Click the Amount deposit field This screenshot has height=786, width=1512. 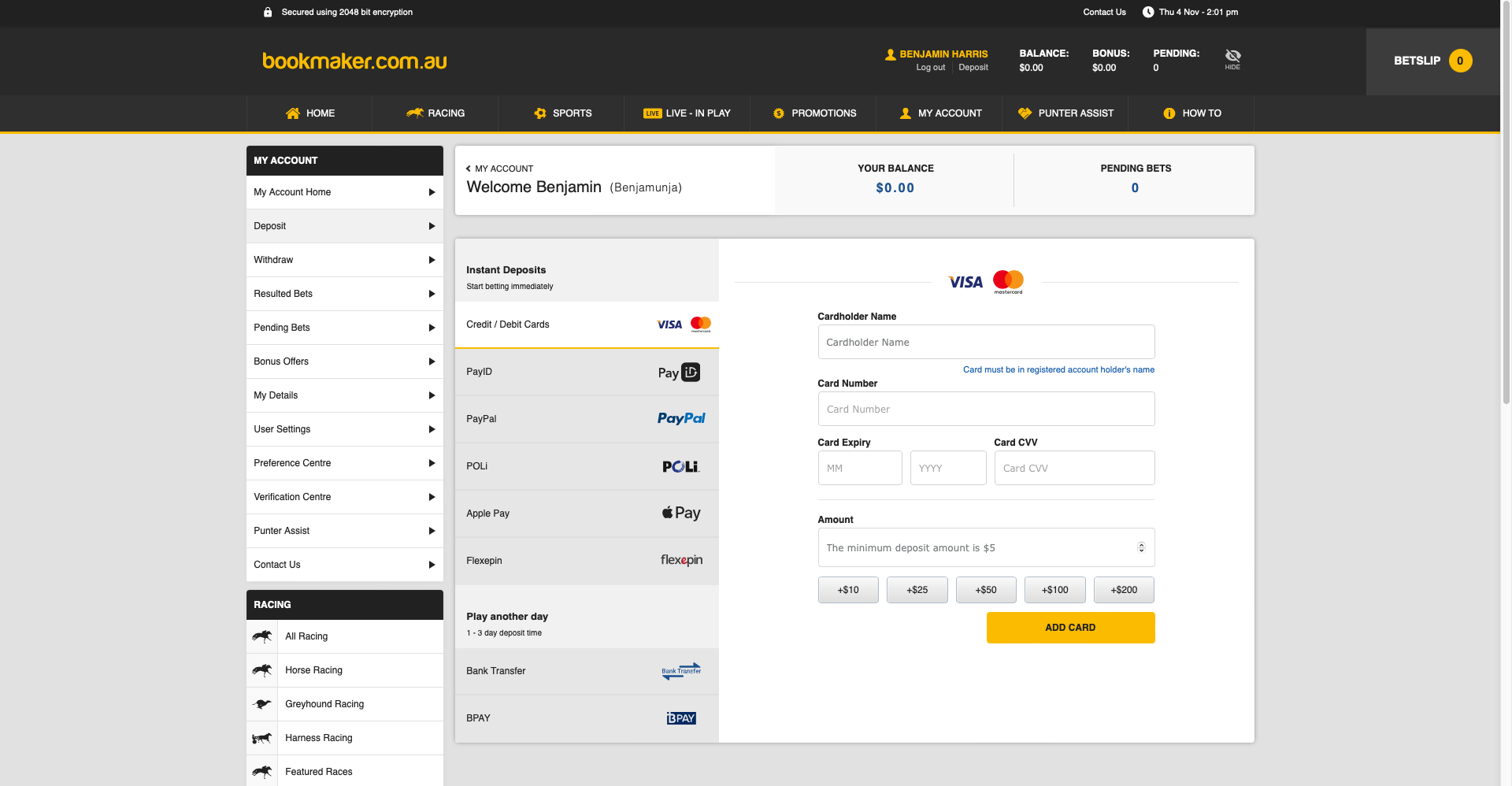(x=986, y=547)
